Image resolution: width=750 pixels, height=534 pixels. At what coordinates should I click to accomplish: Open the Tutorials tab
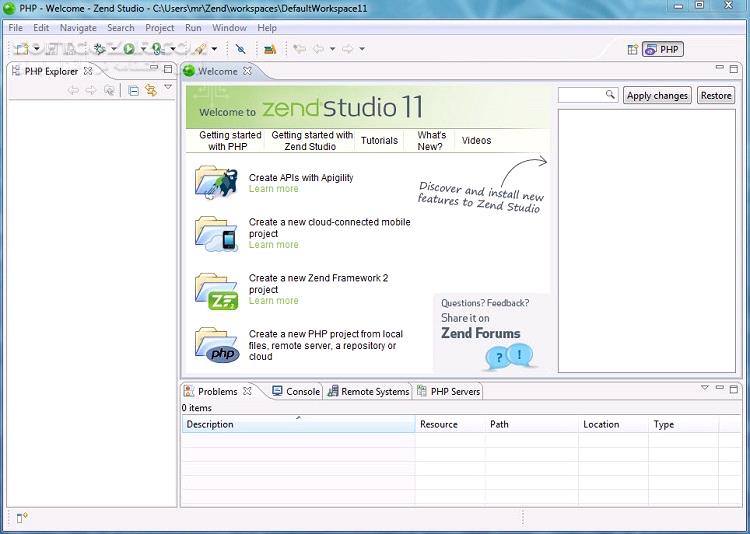point(379,141)
